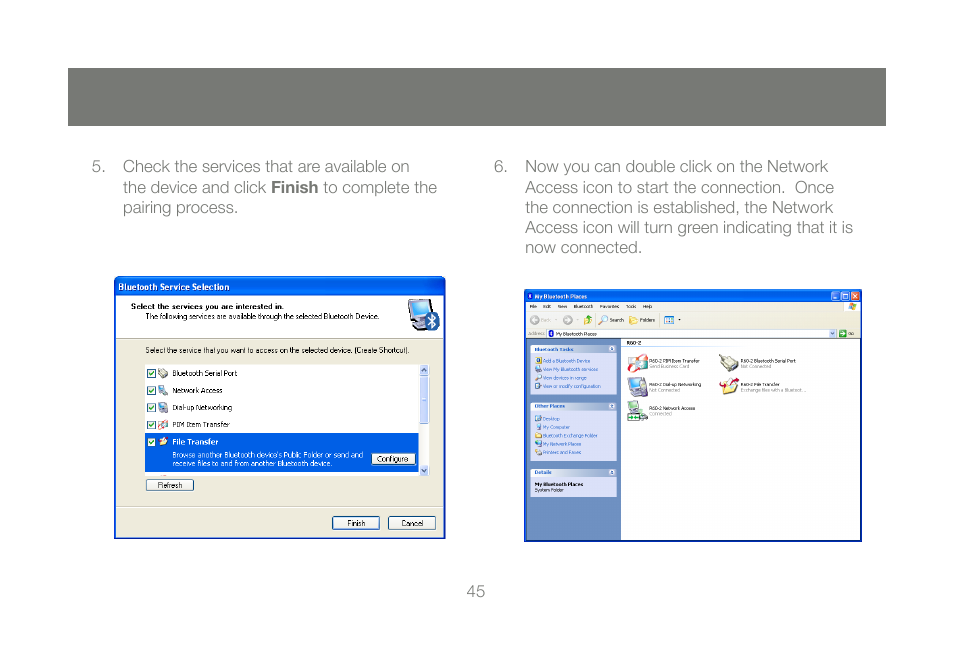
Task: Open the Views dropdown arrow
Action: click(x=679, y=320)
